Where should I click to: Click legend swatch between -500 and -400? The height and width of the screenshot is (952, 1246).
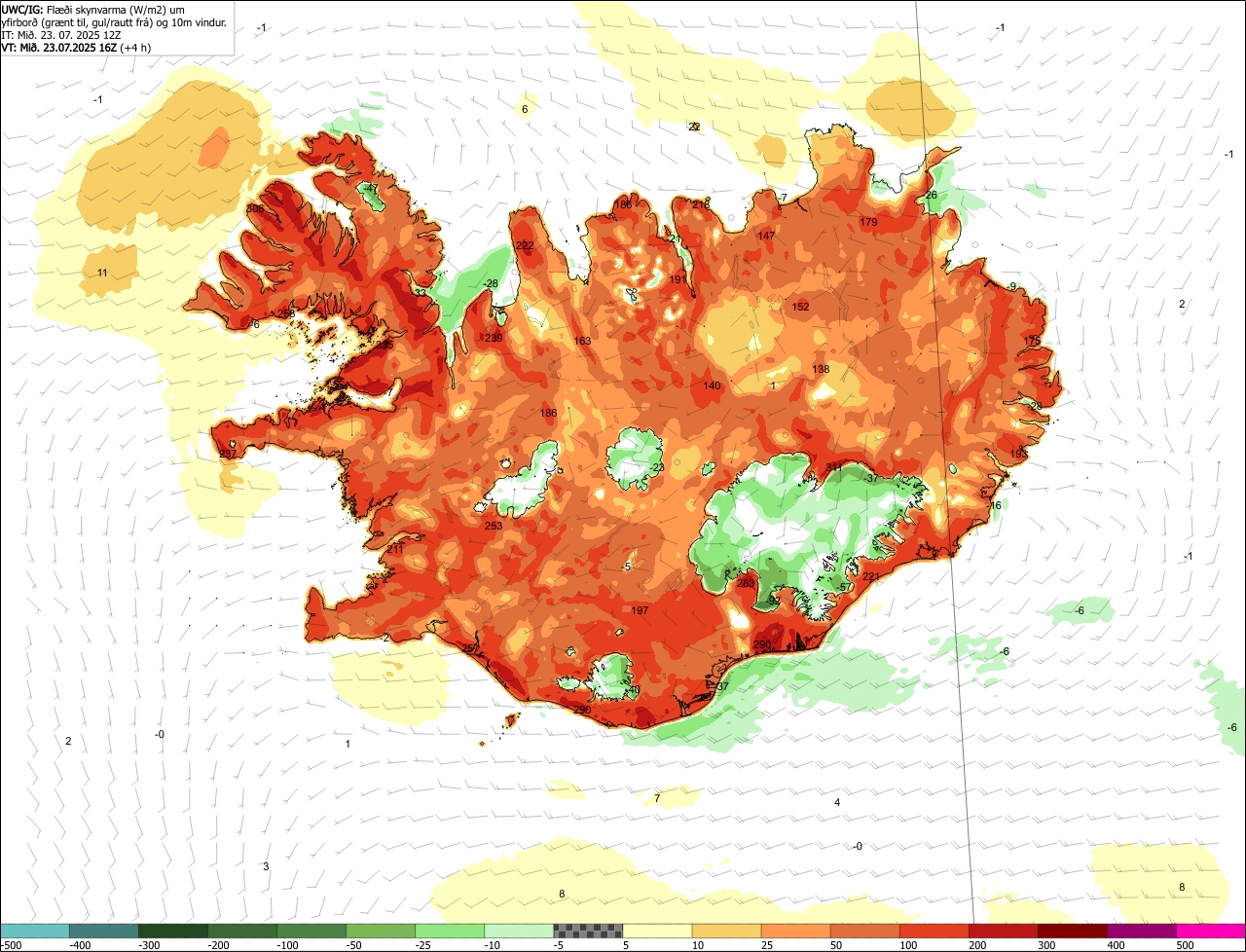coord(35,931)
